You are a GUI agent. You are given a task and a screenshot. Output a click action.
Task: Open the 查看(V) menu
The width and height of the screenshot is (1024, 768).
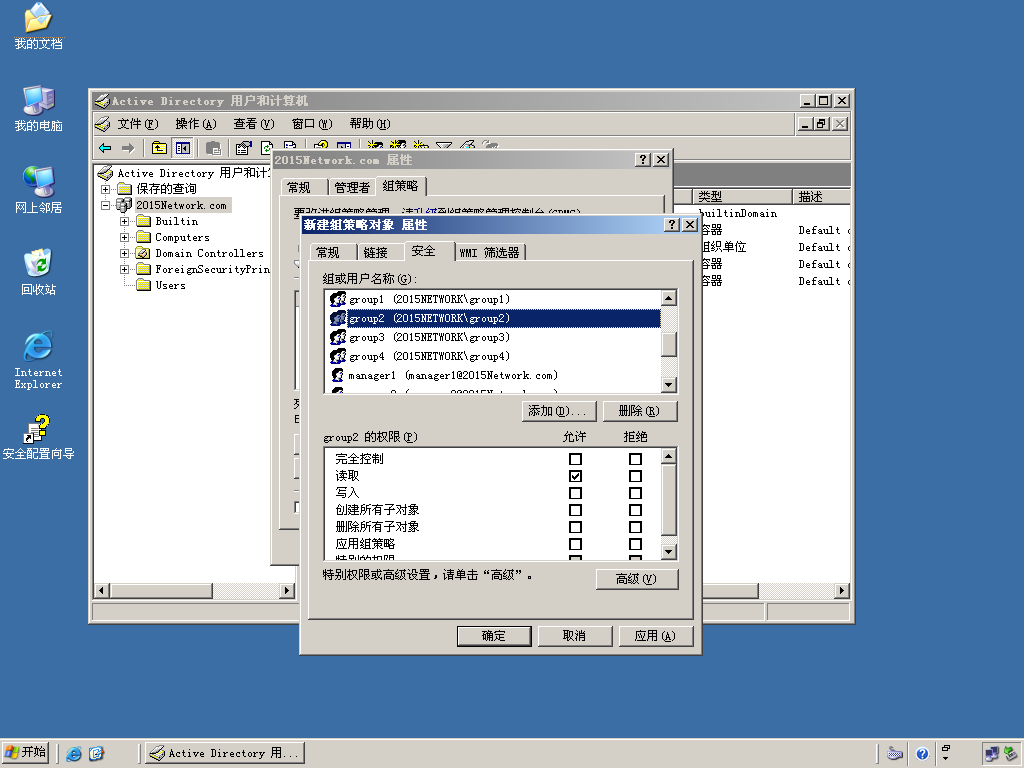pyautogui.click(x=253, y=124)
